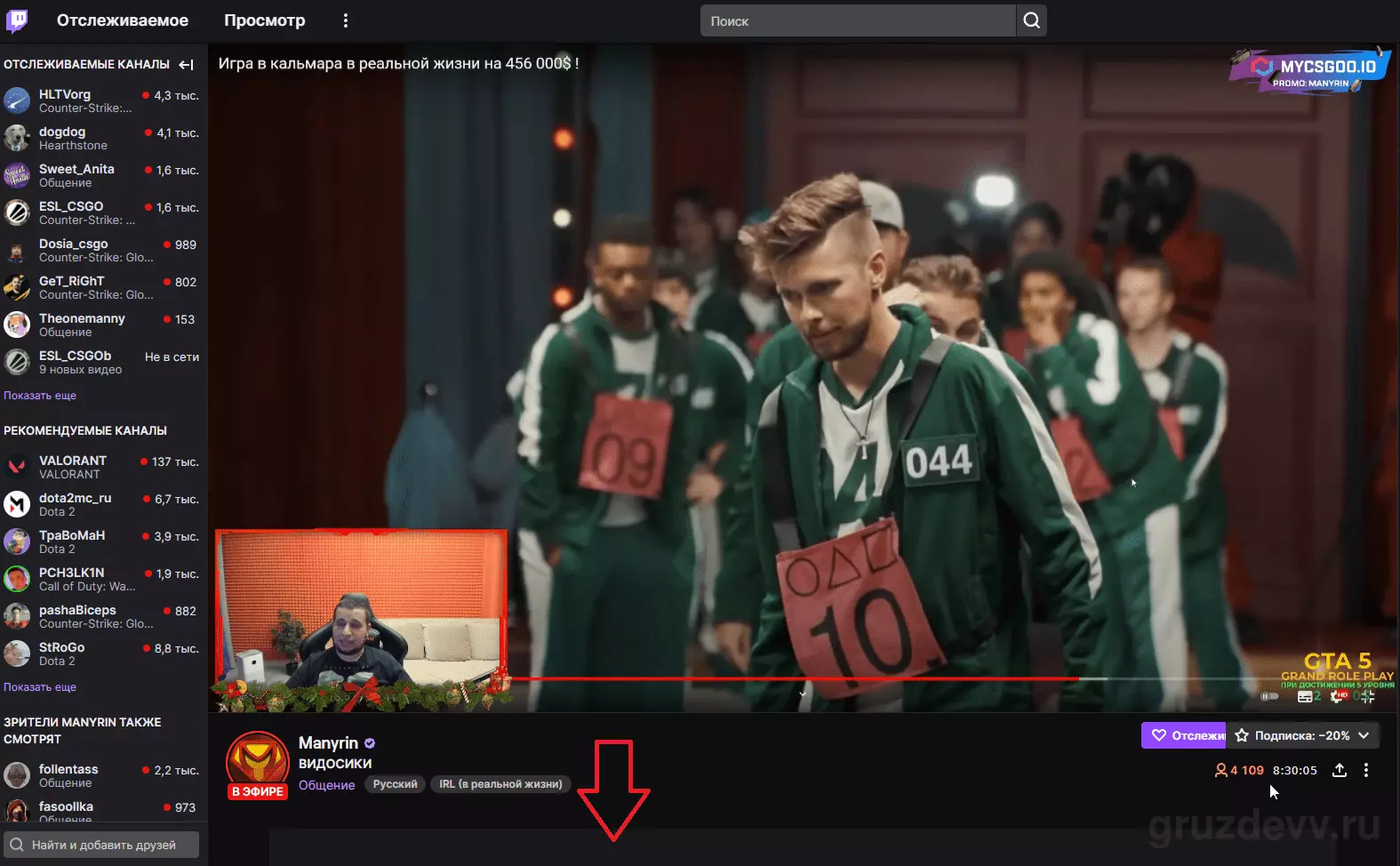This screenshot has height=866, width=1400.
Task: Expand the Подписка: −20% subscription dropdown
Action: point(1303,735)
